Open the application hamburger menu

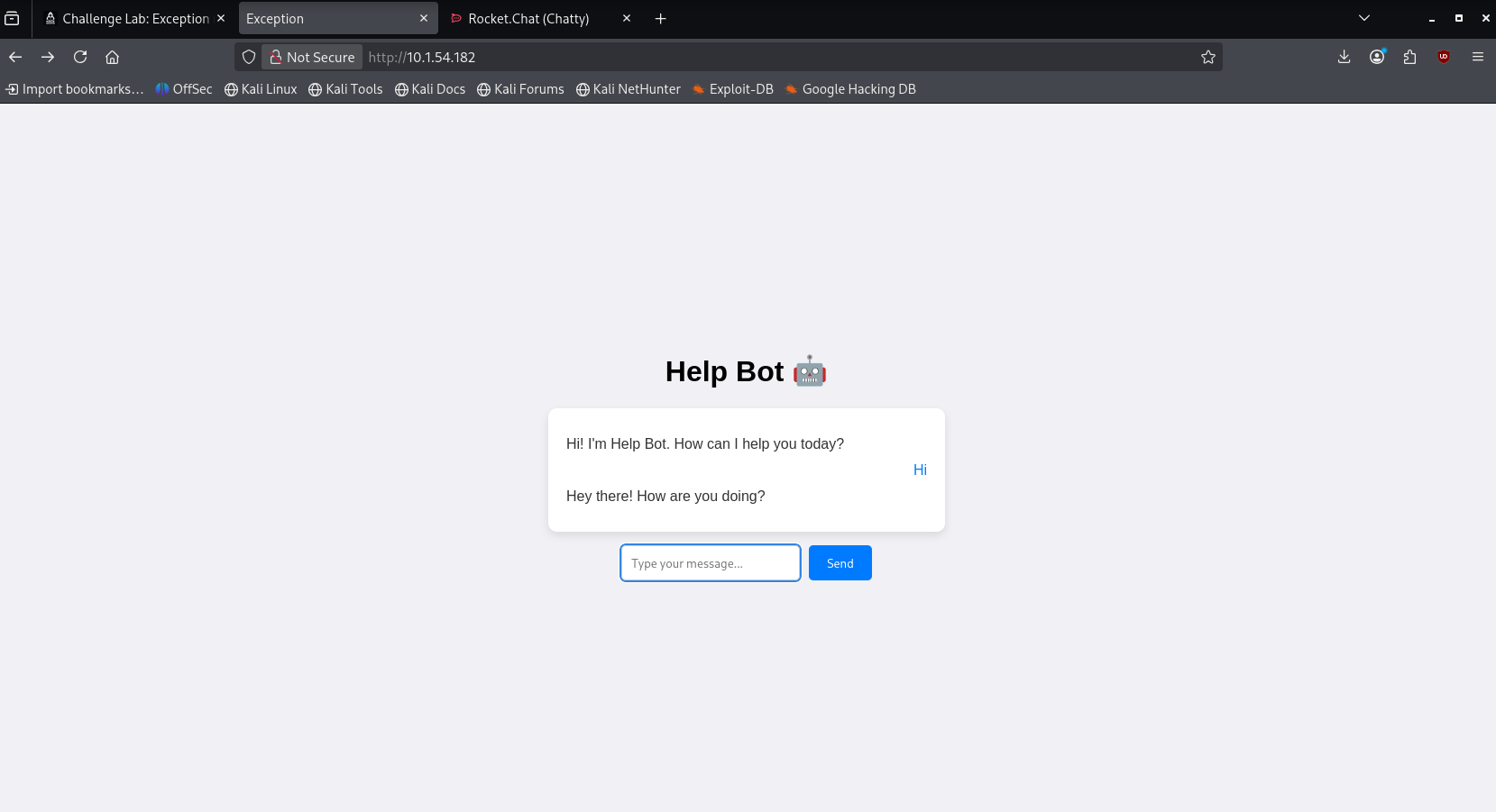[x=1478, y=57]
